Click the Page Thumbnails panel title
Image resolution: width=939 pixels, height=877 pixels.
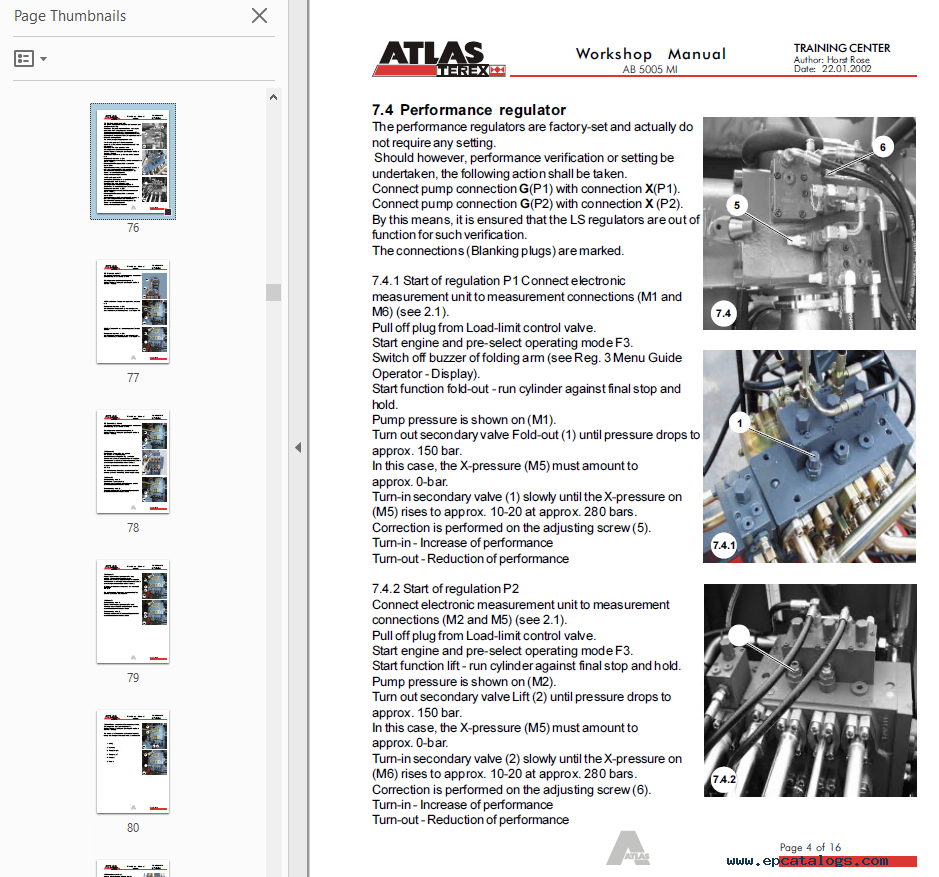(70, 16)
